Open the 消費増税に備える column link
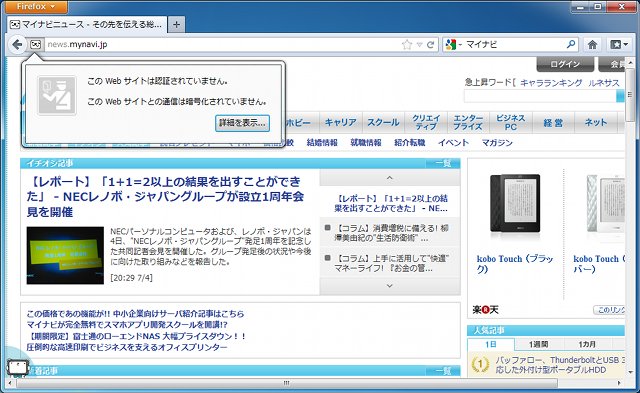The height and width of the screenshot is (393, 640). [x=391, y=233]
